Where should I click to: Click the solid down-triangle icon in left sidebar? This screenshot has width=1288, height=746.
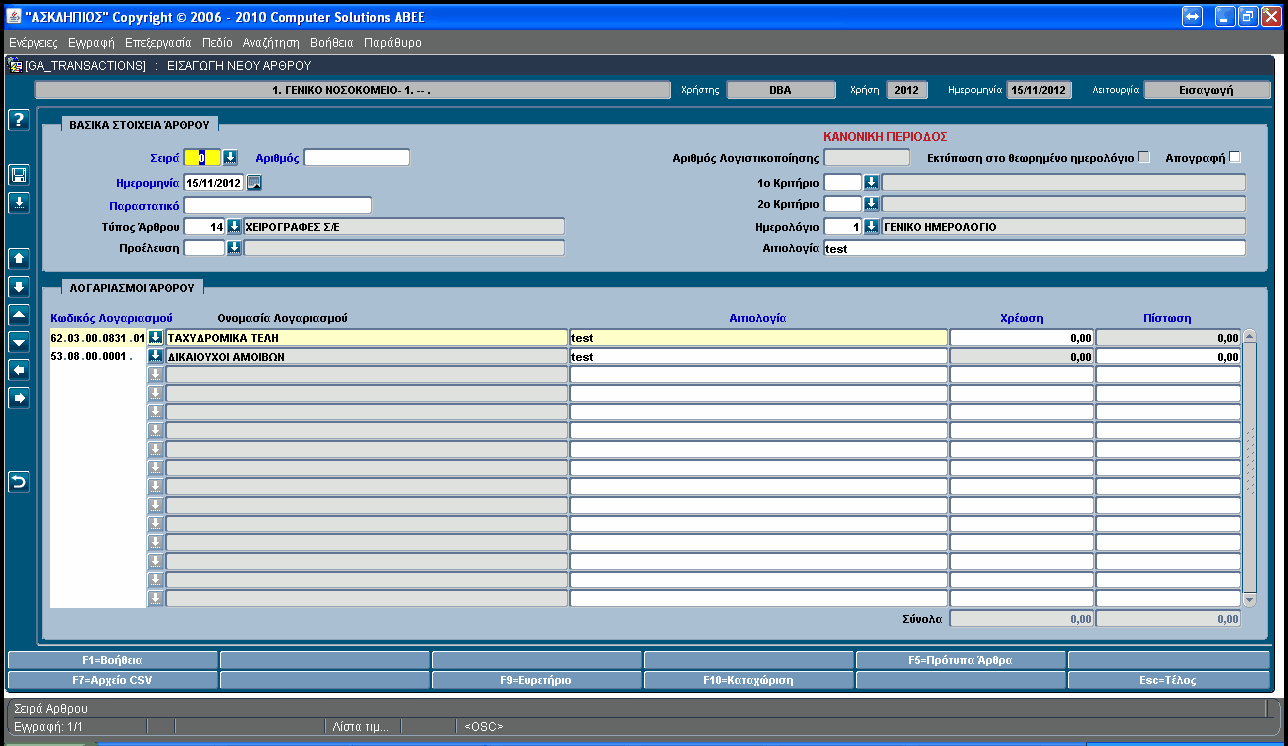[x=19, y=342]
